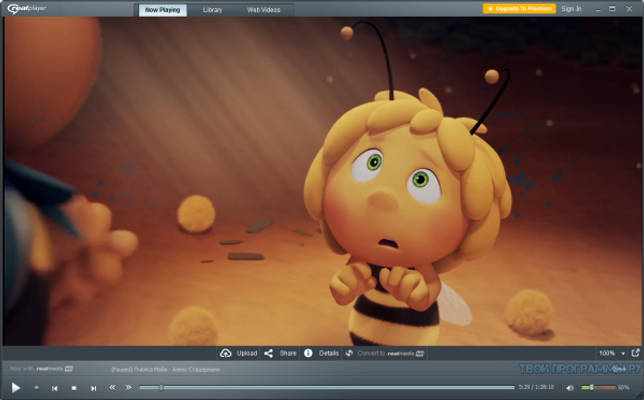Image resolution: width=644 pixels, height=400 pixels.
Task: Click the play button
Action: tap(16, 387)
